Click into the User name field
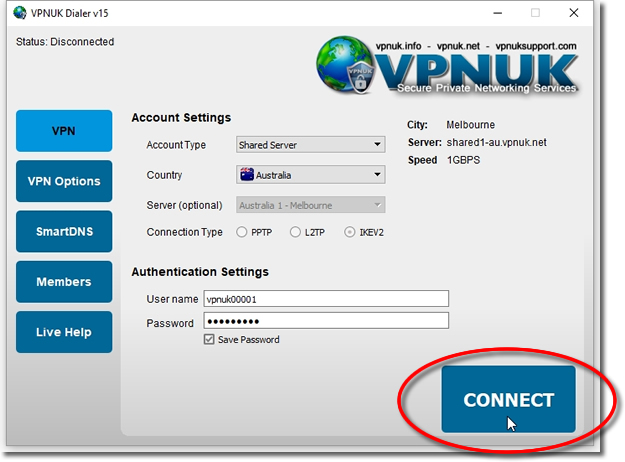625x462 pixels. (326, 299)
